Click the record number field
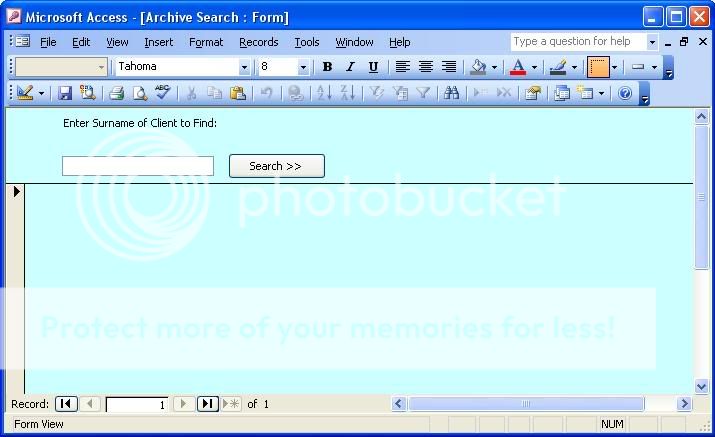Image resolution: width=715 pixels, height=437 pixels. click(x=137, y=404)
